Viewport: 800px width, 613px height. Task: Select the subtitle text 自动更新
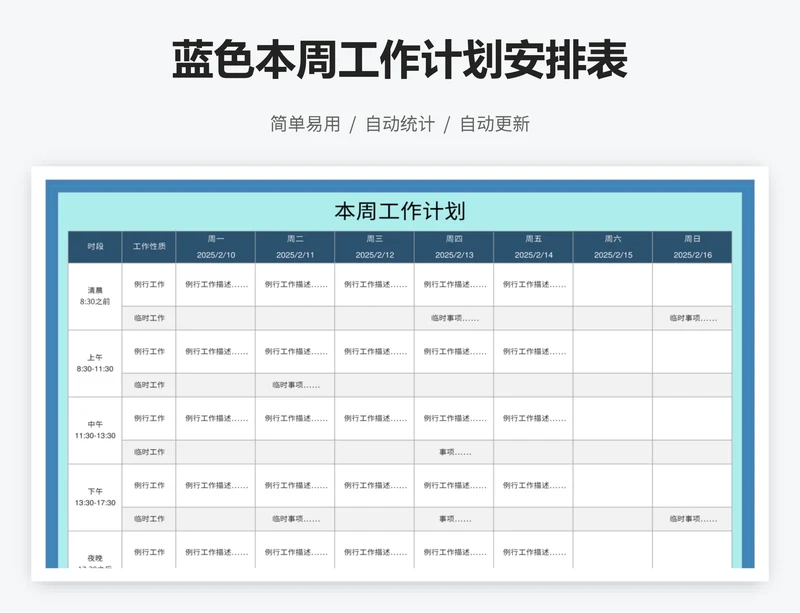(x=495, y=124)
